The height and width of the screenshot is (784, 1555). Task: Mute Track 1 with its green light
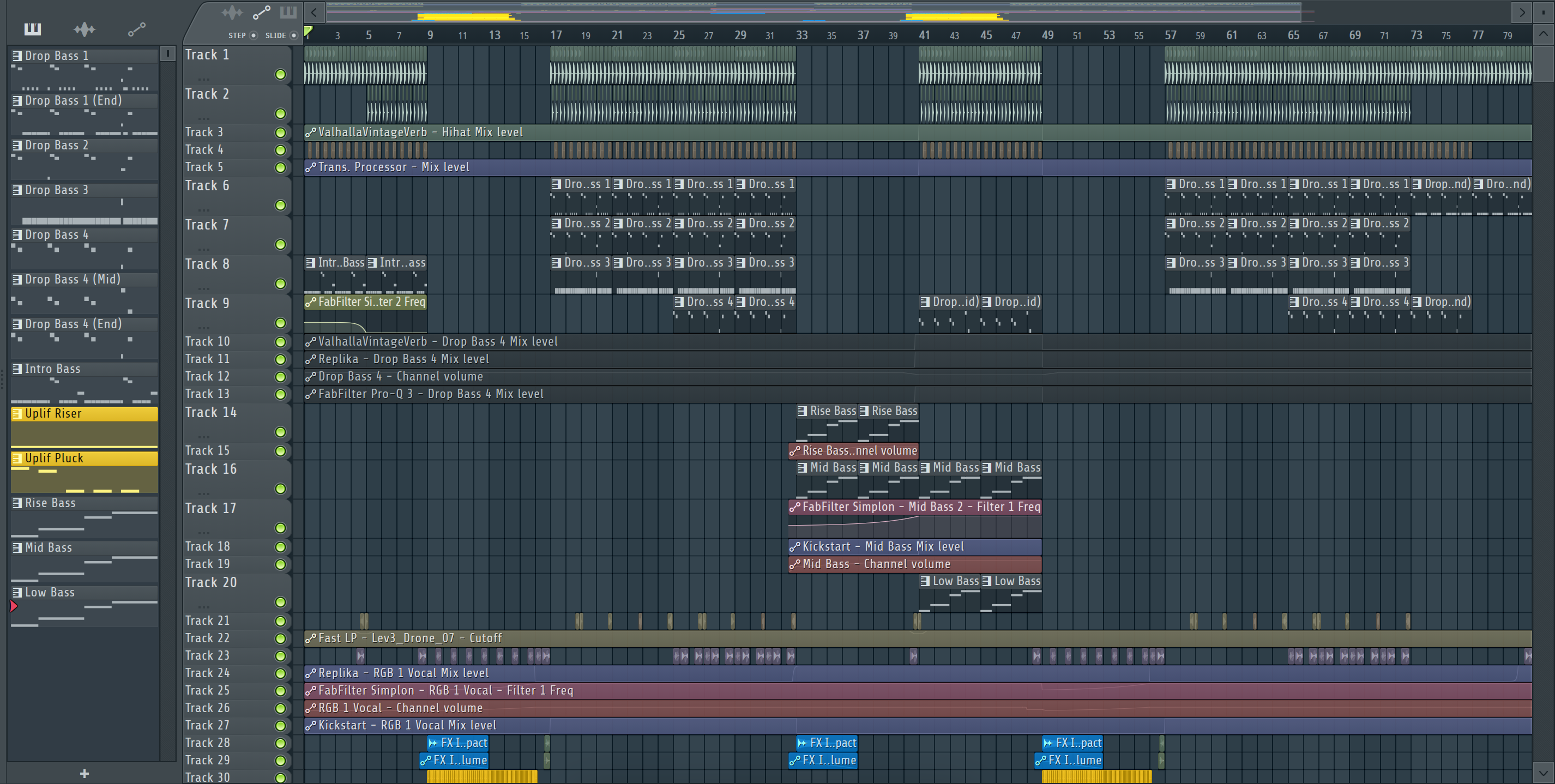pos(280,74)
